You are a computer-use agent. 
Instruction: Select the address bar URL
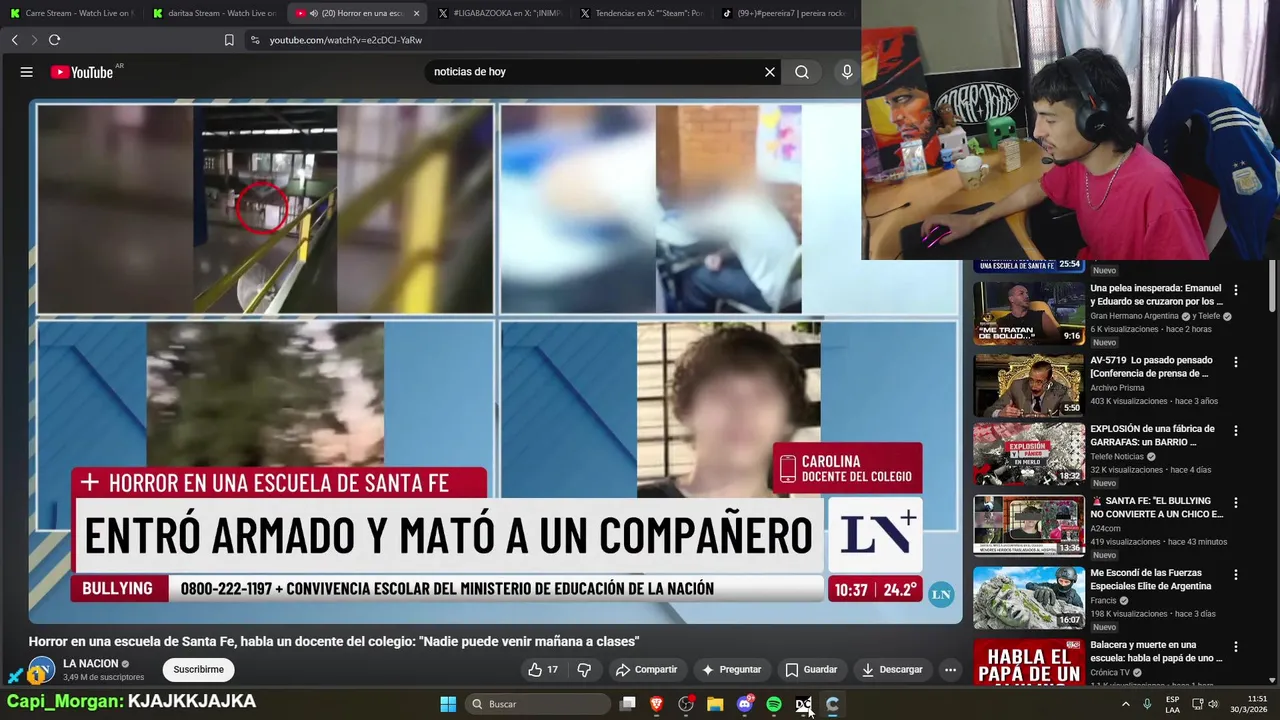tap(346, 40)
